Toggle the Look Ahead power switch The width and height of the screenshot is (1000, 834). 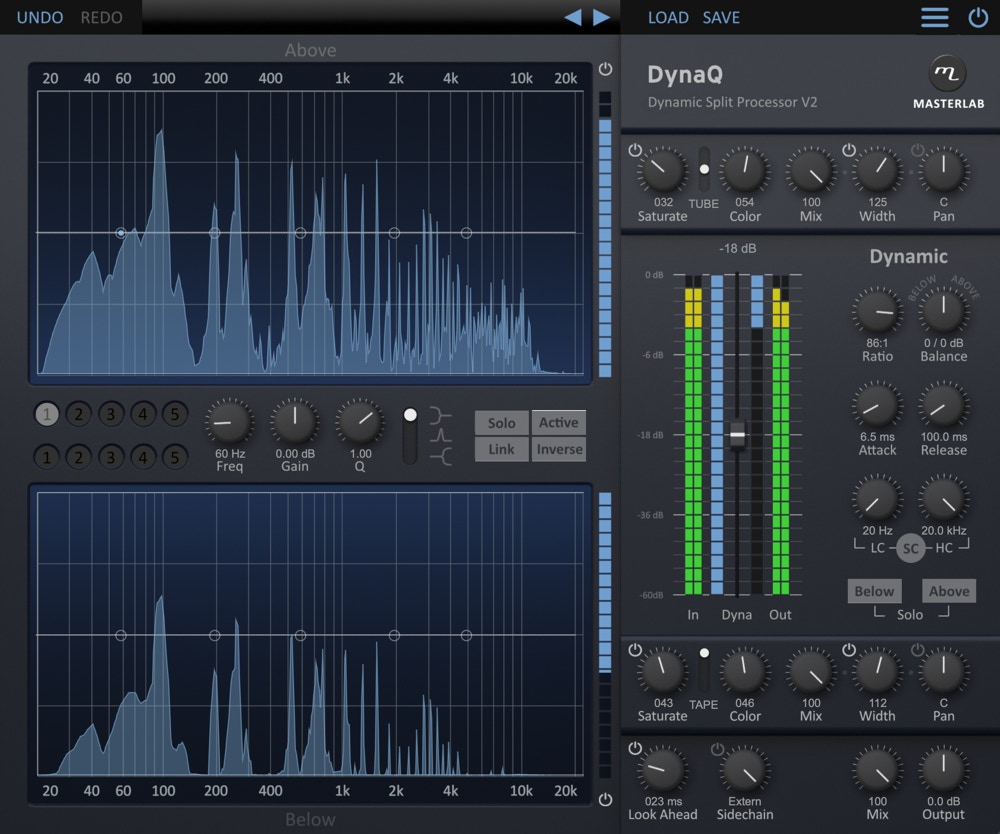635,749
